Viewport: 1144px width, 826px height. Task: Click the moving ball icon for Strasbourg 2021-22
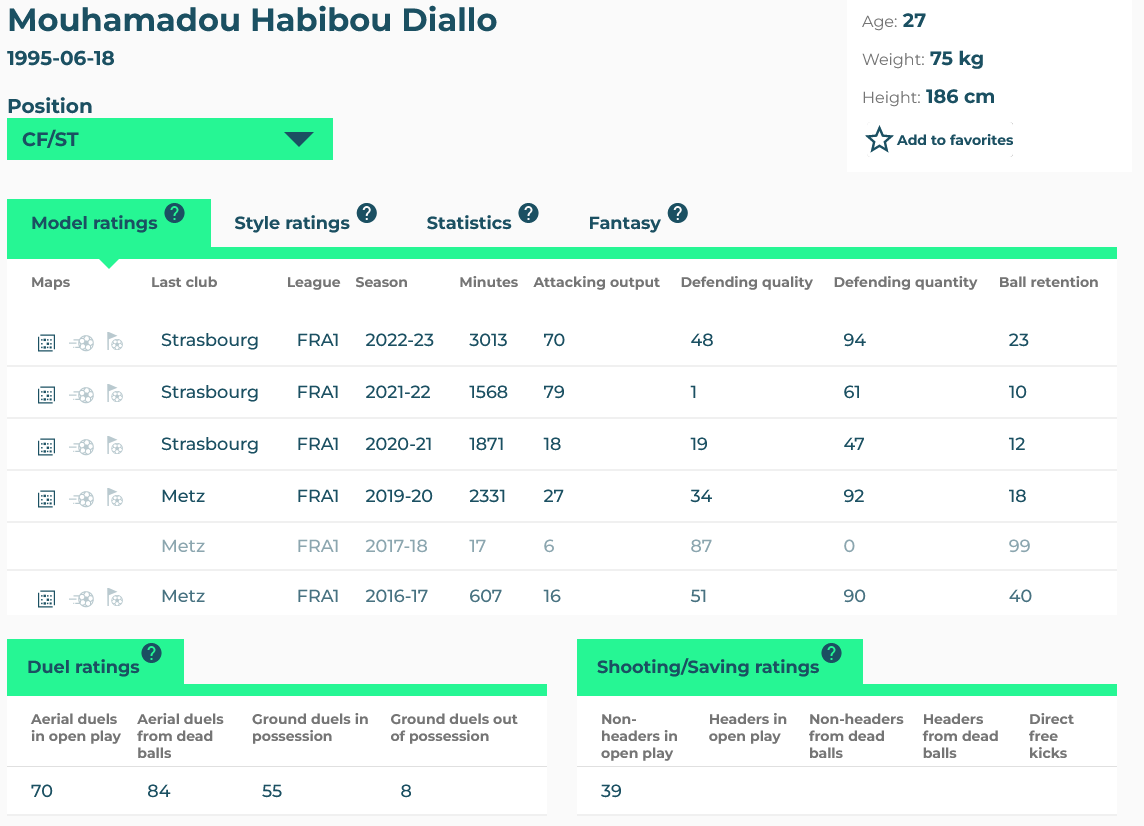point(82,395)
